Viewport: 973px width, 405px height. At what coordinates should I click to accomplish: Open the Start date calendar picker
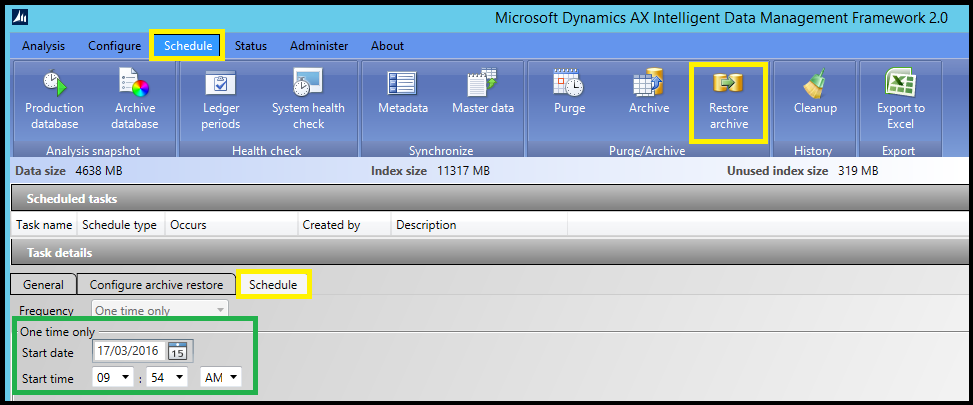[178, 351]
